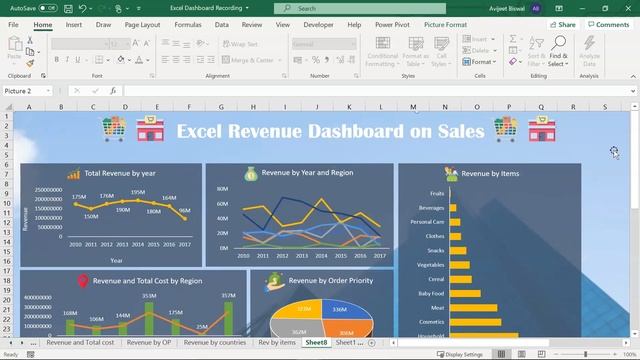Open Revenue and Total cost sheet
This screenshot has height=360, width=640.
click(80, 343)
